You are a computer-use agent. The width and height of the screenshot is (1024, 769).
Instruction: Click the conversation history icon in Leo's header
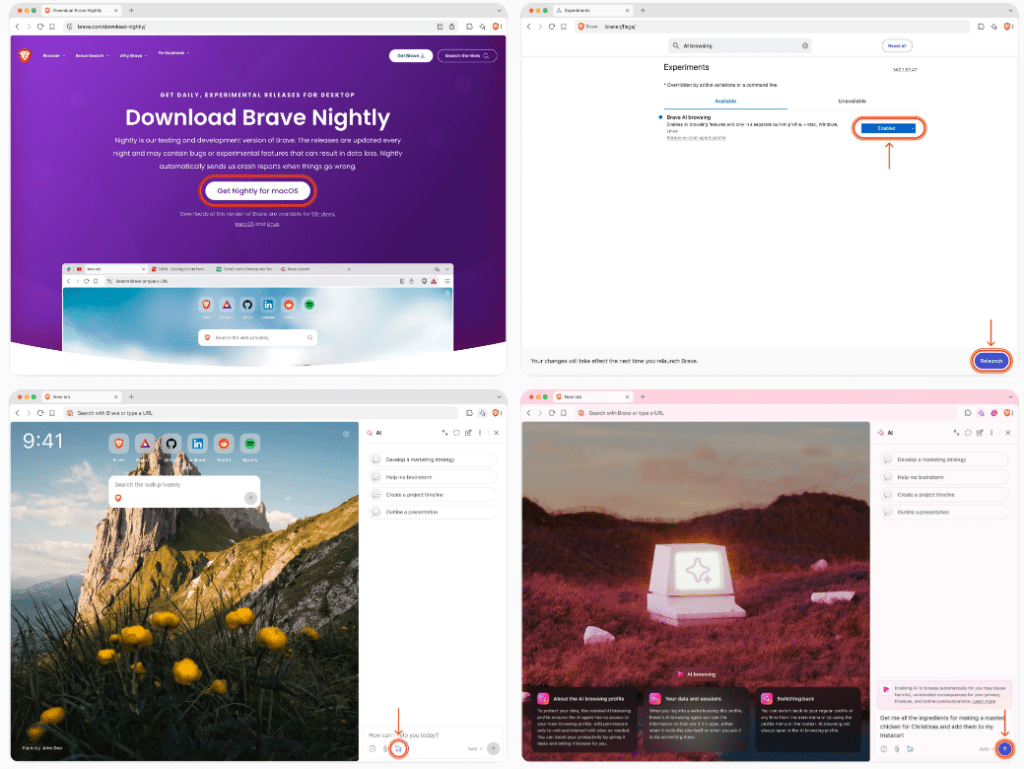pos(456,433)
